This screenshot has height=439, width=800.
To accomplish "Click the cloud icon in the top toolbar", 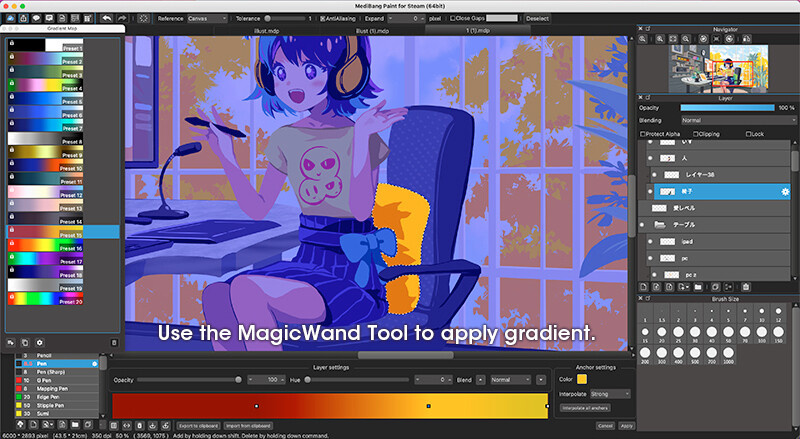I will pos(11,18).
